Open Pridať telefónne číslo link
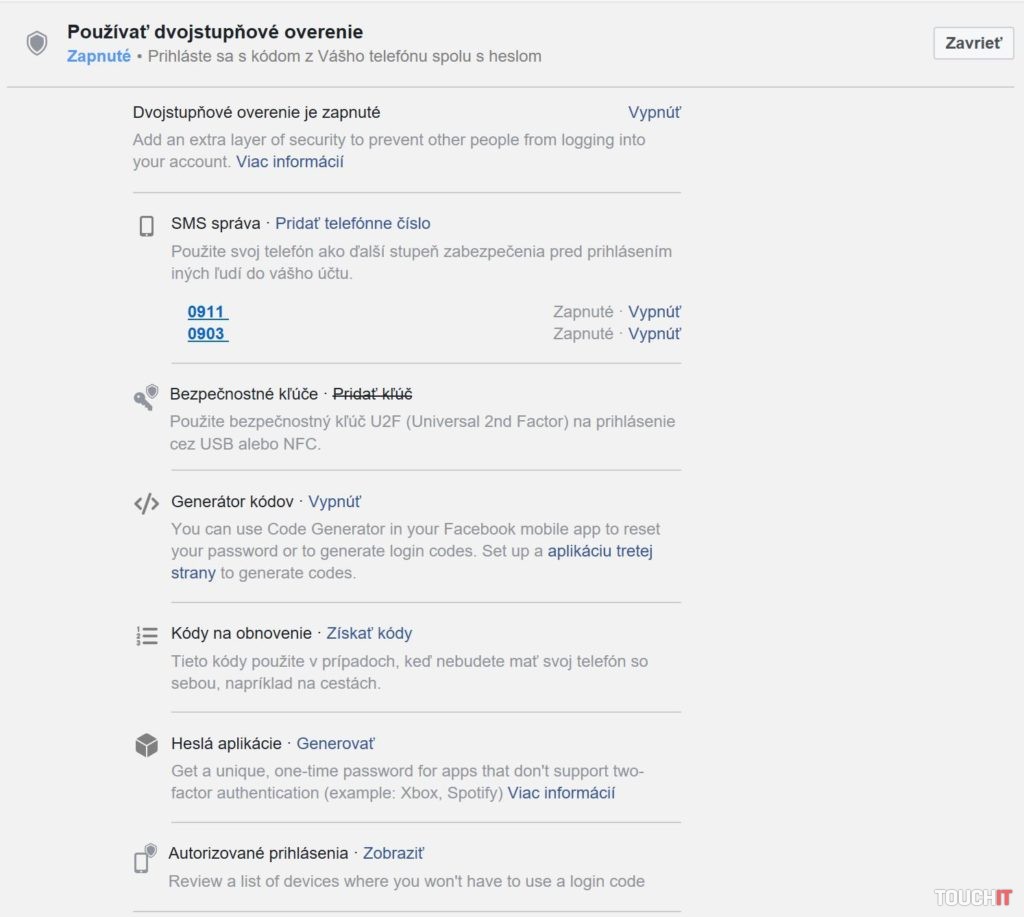The image size is (1024, 917). tap(353, 224)
